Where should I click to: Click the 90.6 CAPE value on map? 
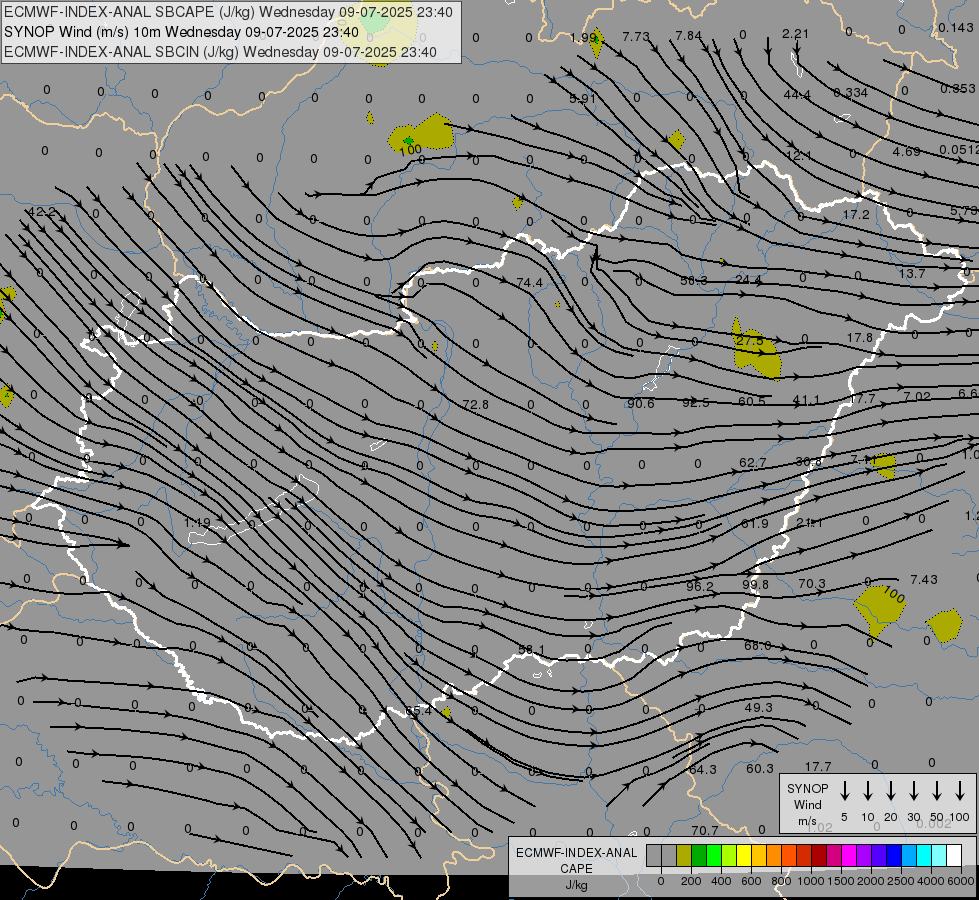[641, 403]
